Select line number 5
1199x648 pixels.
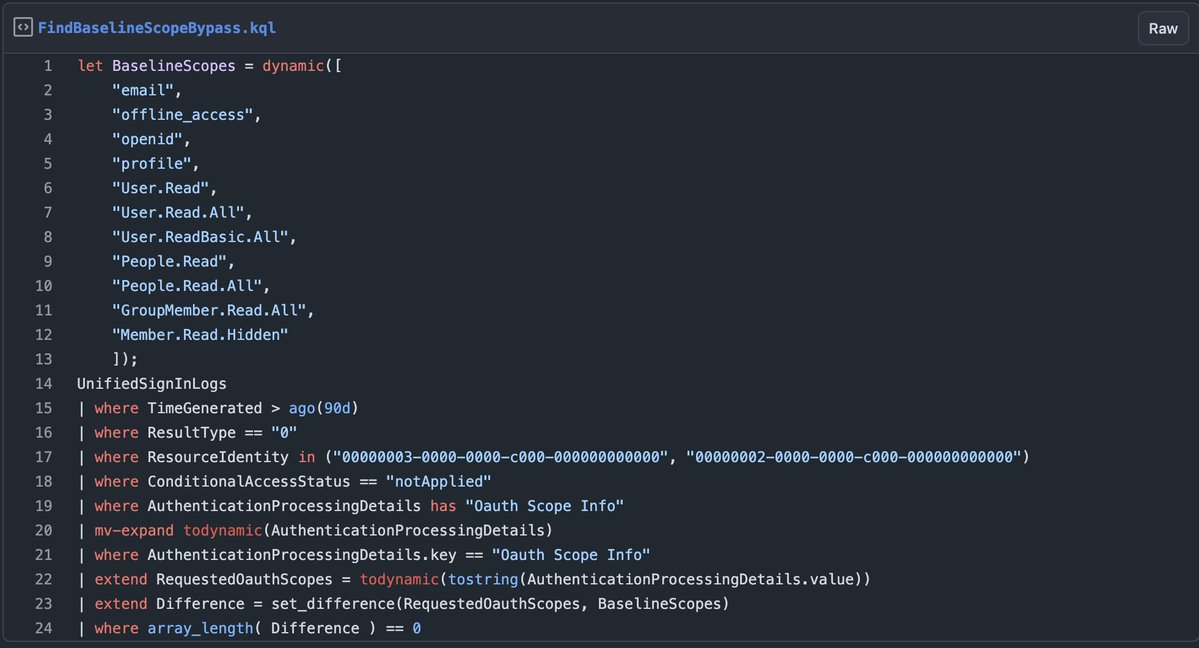coord(47,164)
